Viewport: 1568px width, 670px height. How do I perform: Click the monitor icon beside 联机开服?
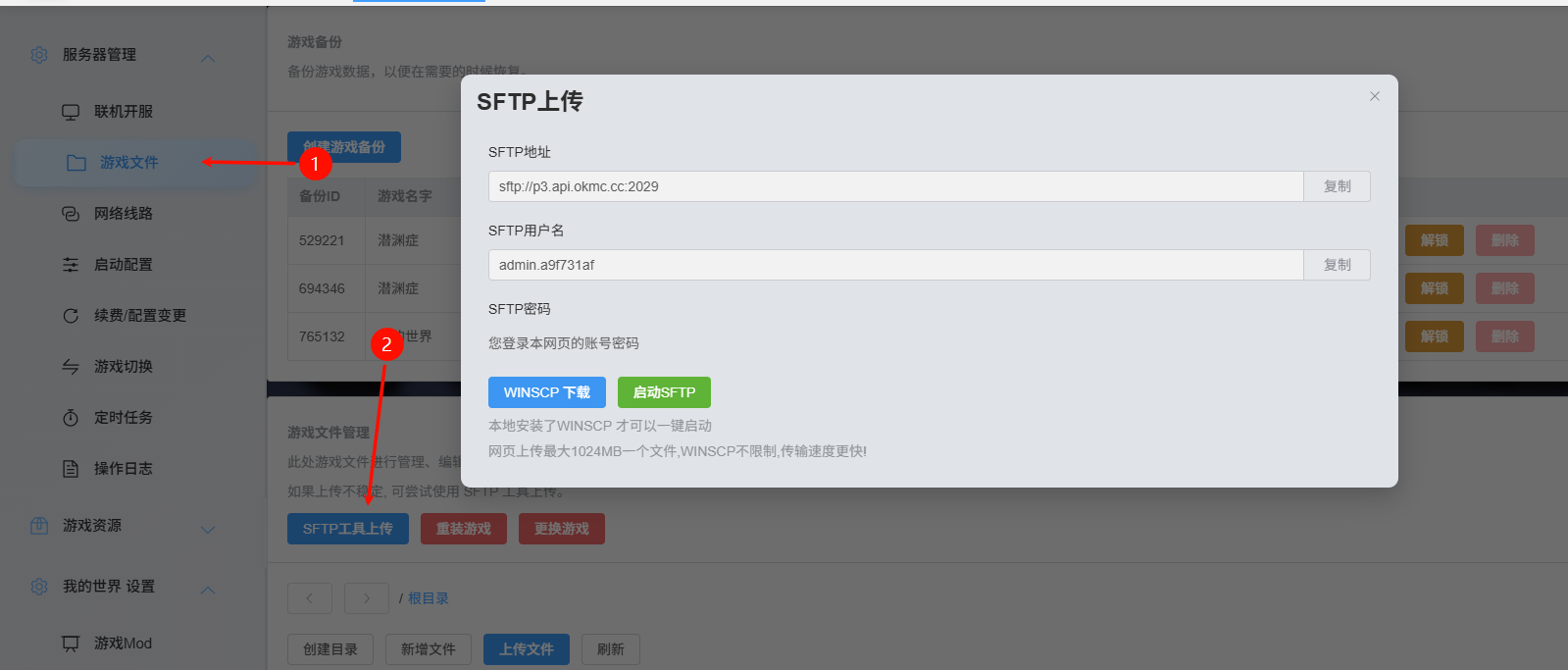(71, 112)
